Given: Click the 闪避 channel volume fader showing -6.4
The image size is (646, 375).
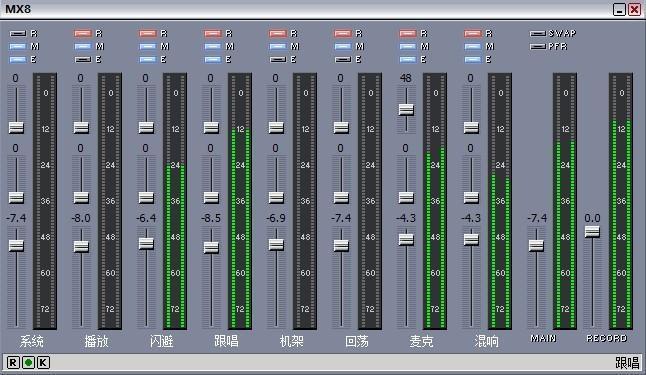Looking at the screenshot, I should 146,244.
